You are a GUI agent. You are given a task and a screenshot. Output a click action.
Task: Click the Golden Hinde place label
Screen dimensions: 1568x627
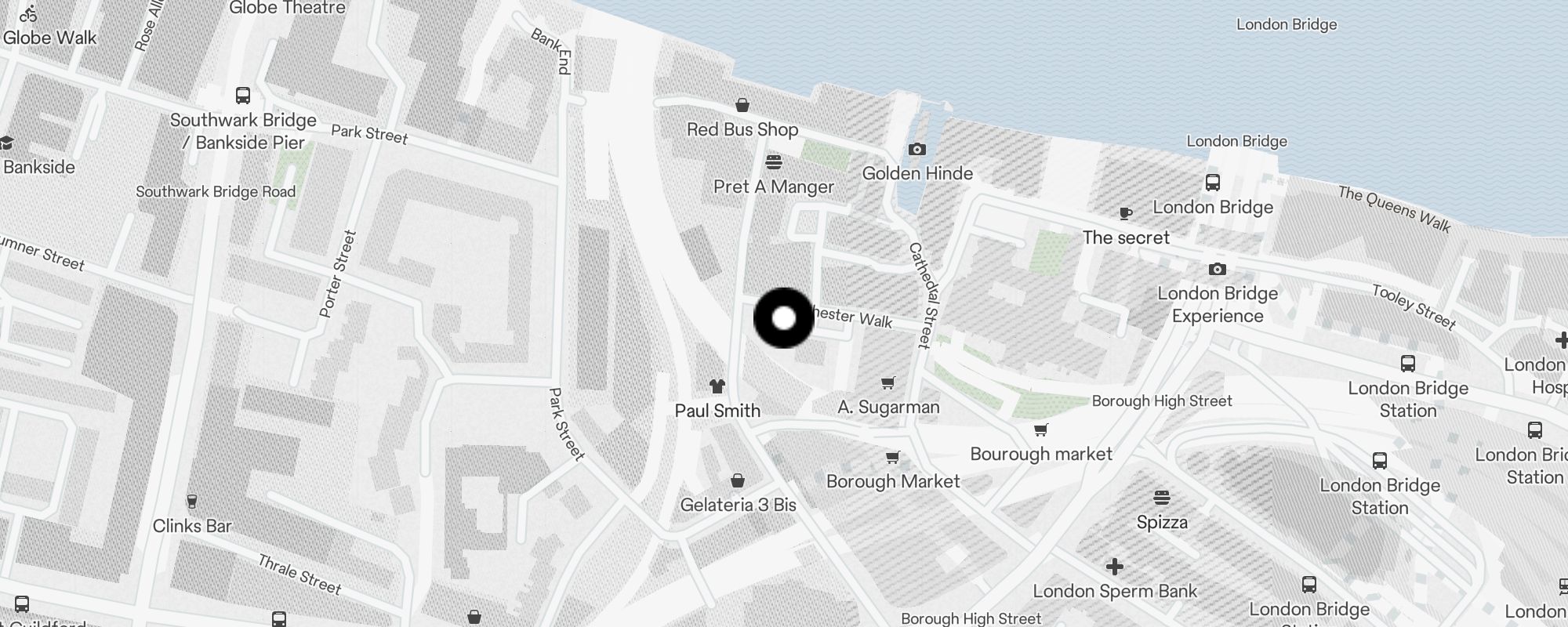click(x=917, y=173)
